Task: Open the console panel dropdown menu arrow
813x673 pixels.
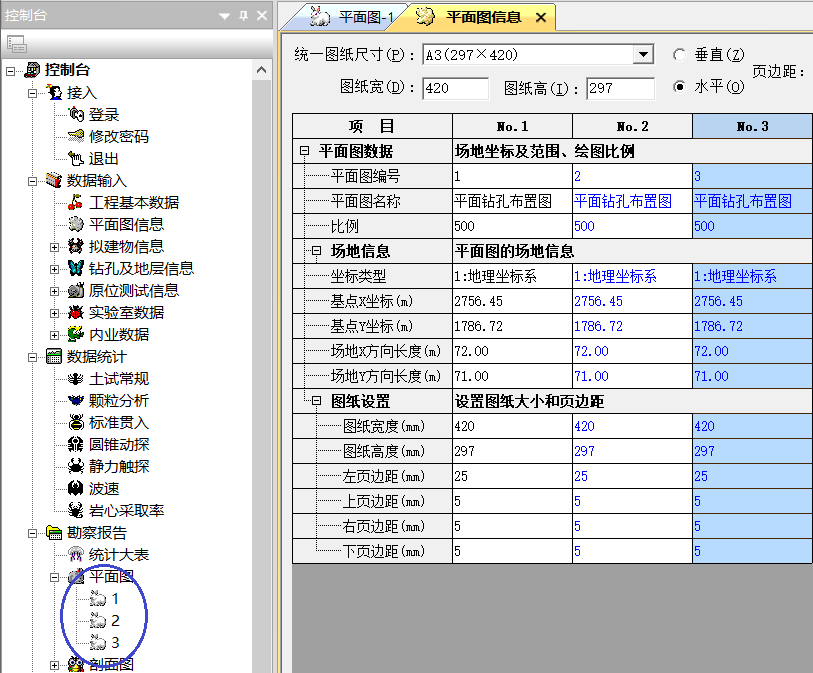Action: (225, 16)
